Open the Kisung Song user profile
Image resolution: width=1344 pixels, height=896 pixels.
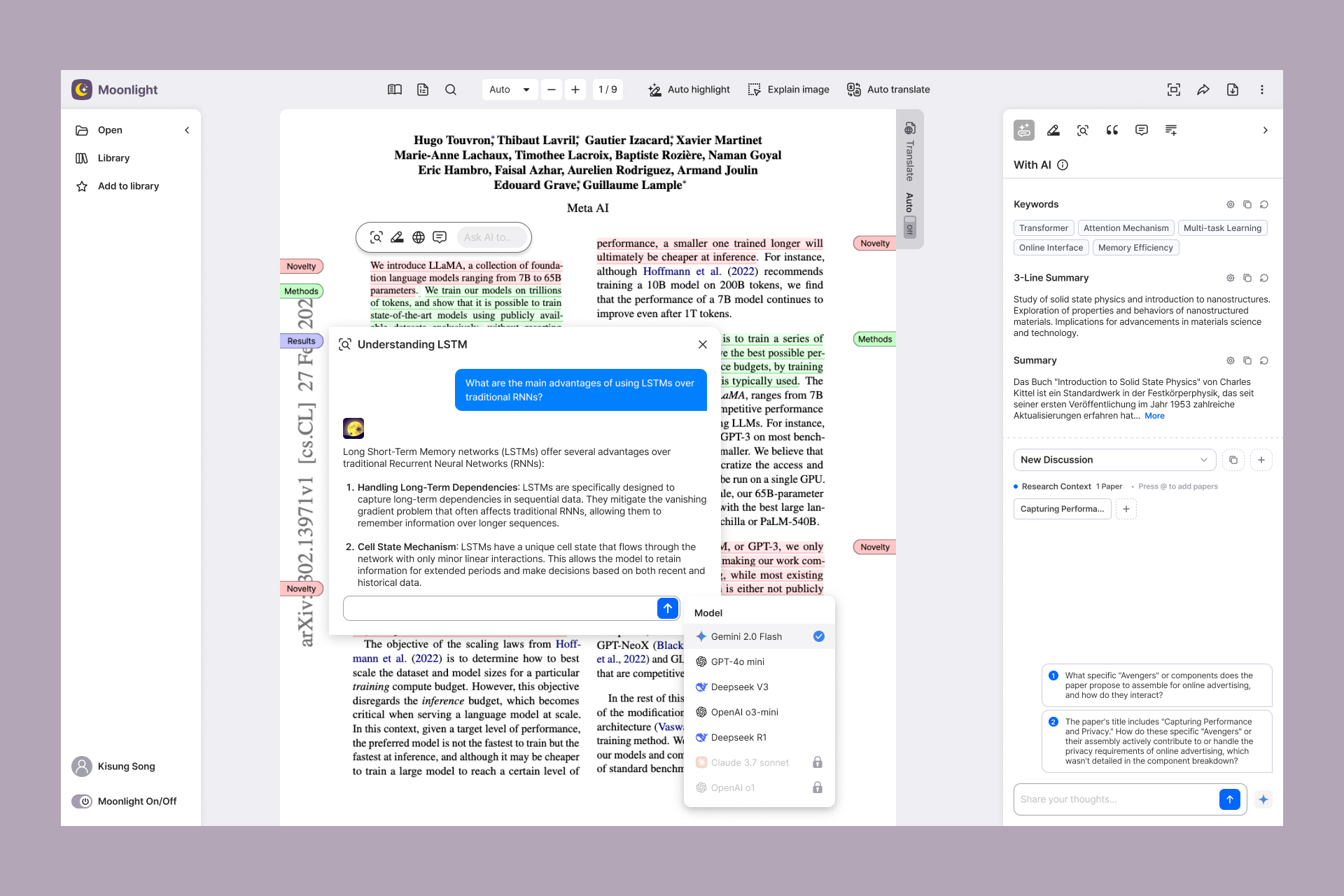113,766
